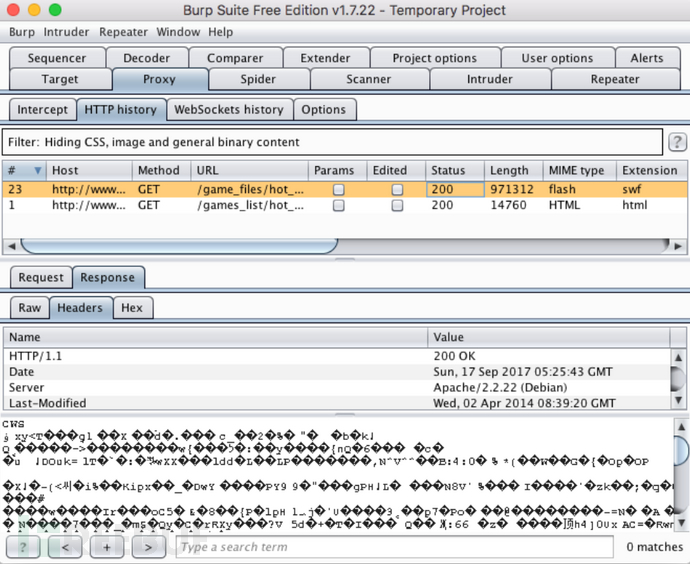
Task: Click the history table right scroll arrow
Action: pos(678,246)
